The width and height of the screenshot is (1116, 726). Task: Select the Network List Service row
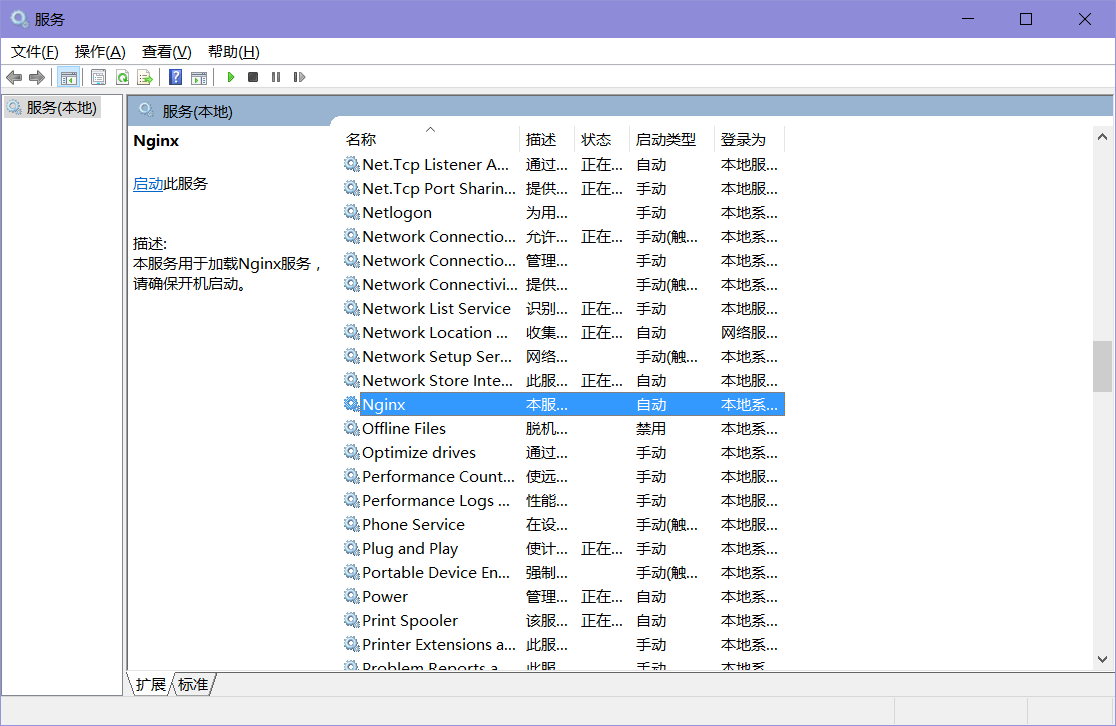[564, 308]
